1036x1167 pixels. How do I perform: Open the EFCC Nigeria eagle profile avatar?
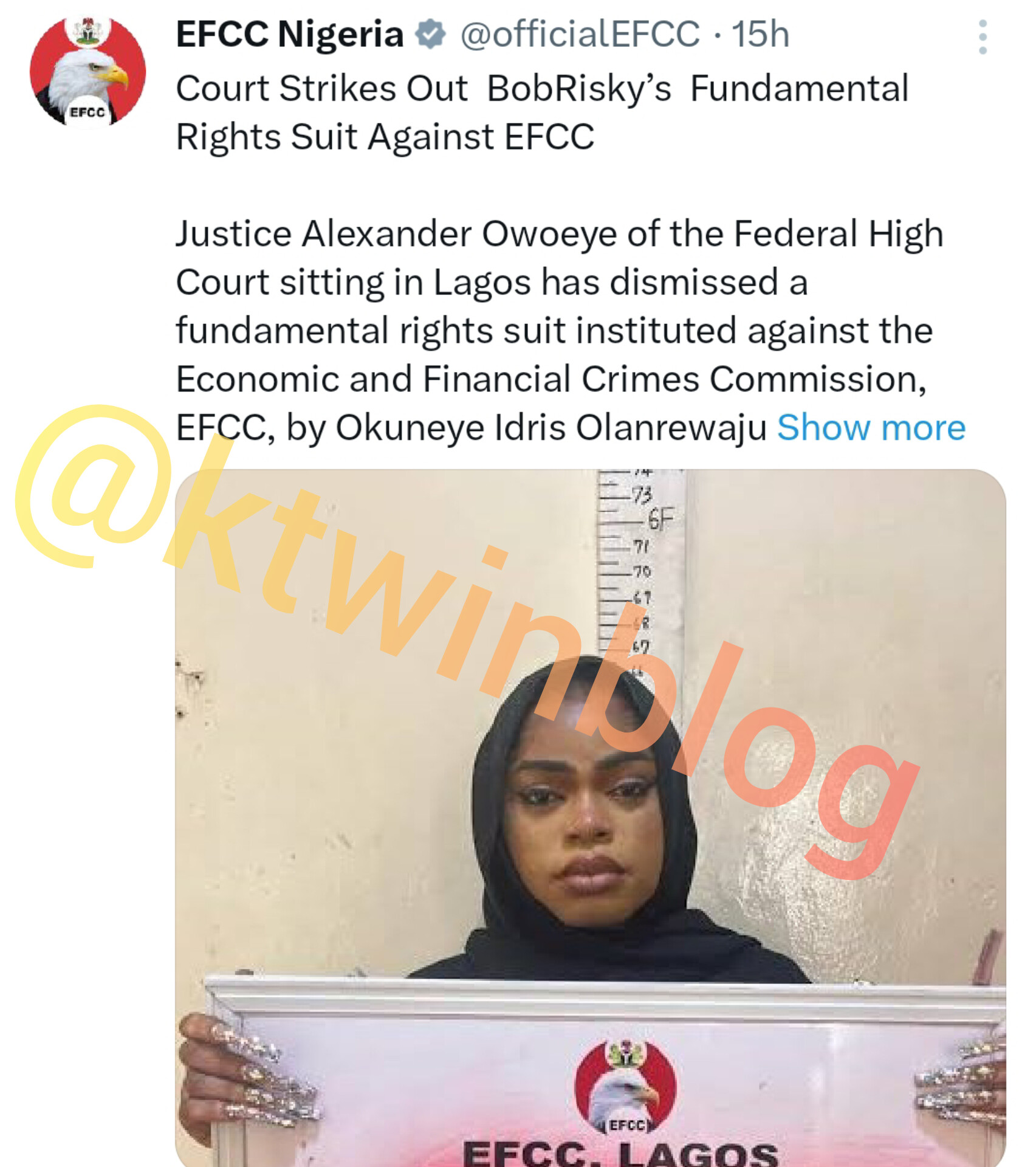[88, 71]
